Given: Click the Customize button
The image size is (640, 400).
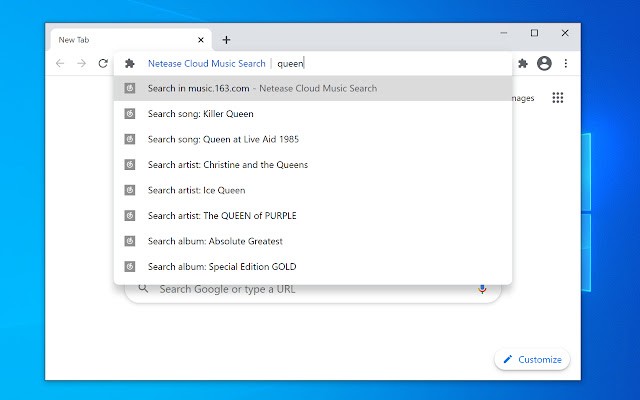Looking at the screenshot, I should pos(532,360).
